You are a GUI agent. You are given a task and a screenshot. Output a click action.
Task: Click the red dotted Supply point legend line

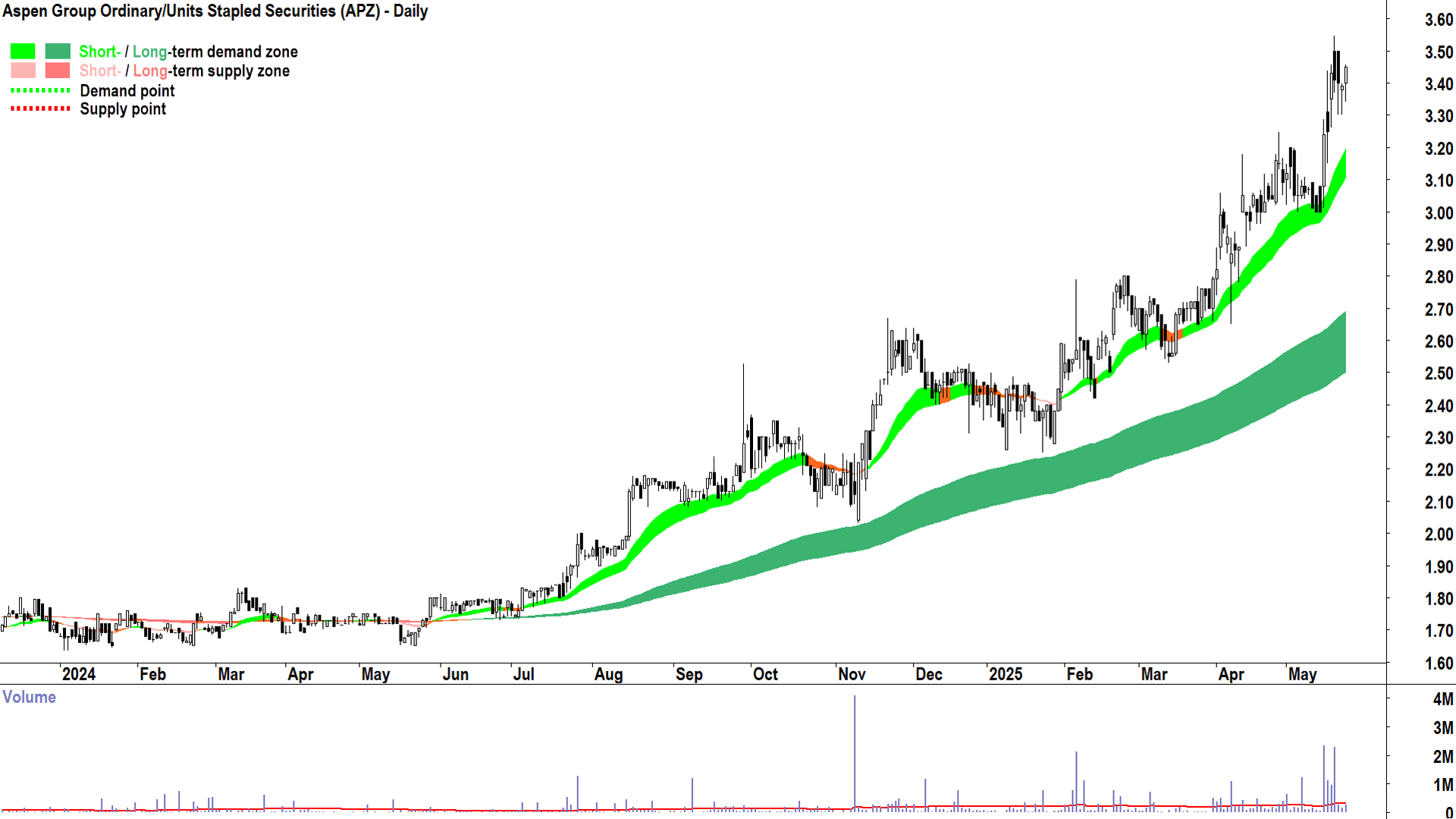click(40, 109)
